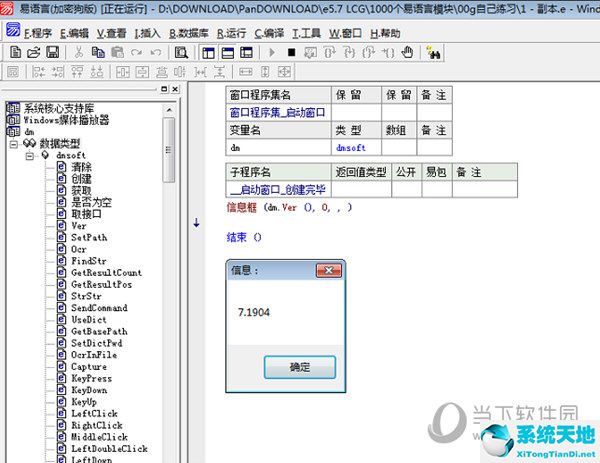Select the FindStr method in tree
The image size is (600, 463).
click(89, 261)
